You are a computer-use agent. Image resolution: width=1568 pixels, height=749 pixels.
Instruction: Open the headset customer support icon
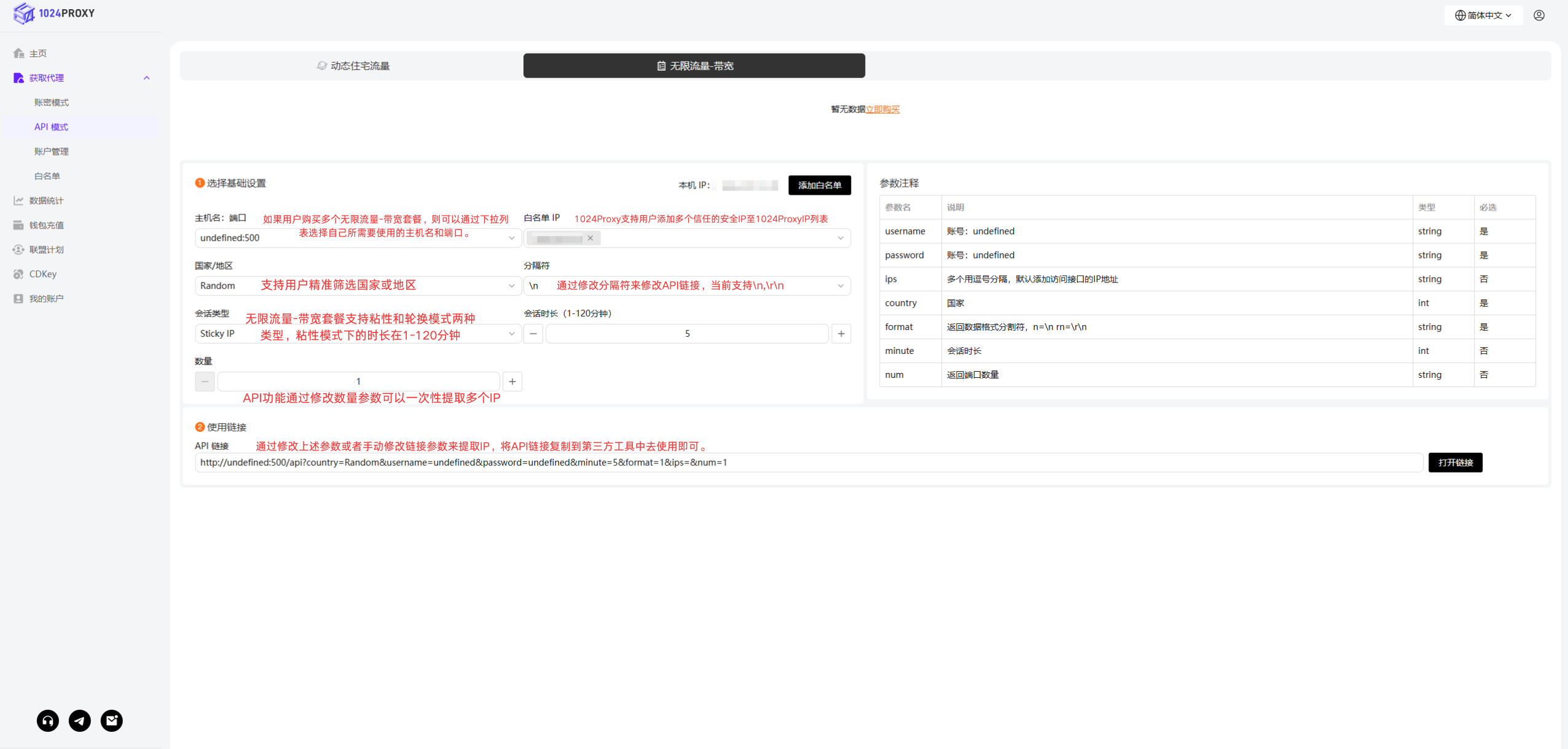coord(48,720)
